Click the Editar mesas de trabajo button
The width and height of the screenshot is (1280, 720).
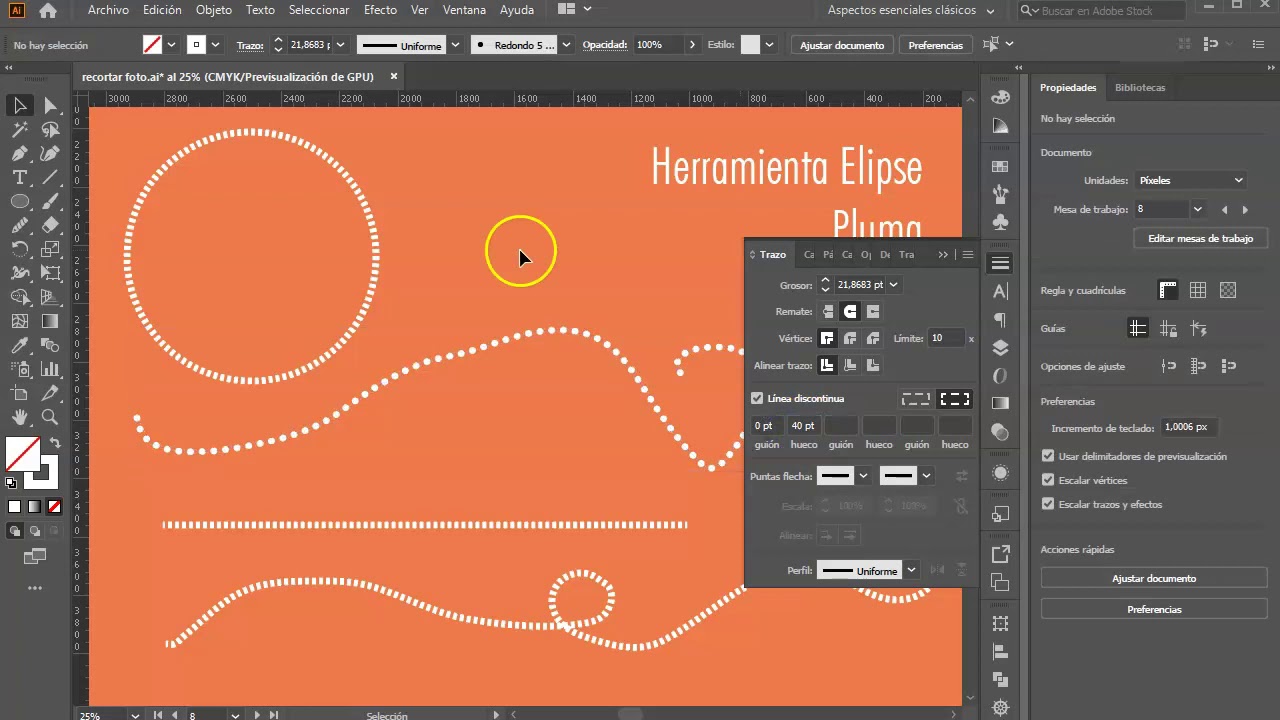pyautogui.click(x=1200, y=238)
